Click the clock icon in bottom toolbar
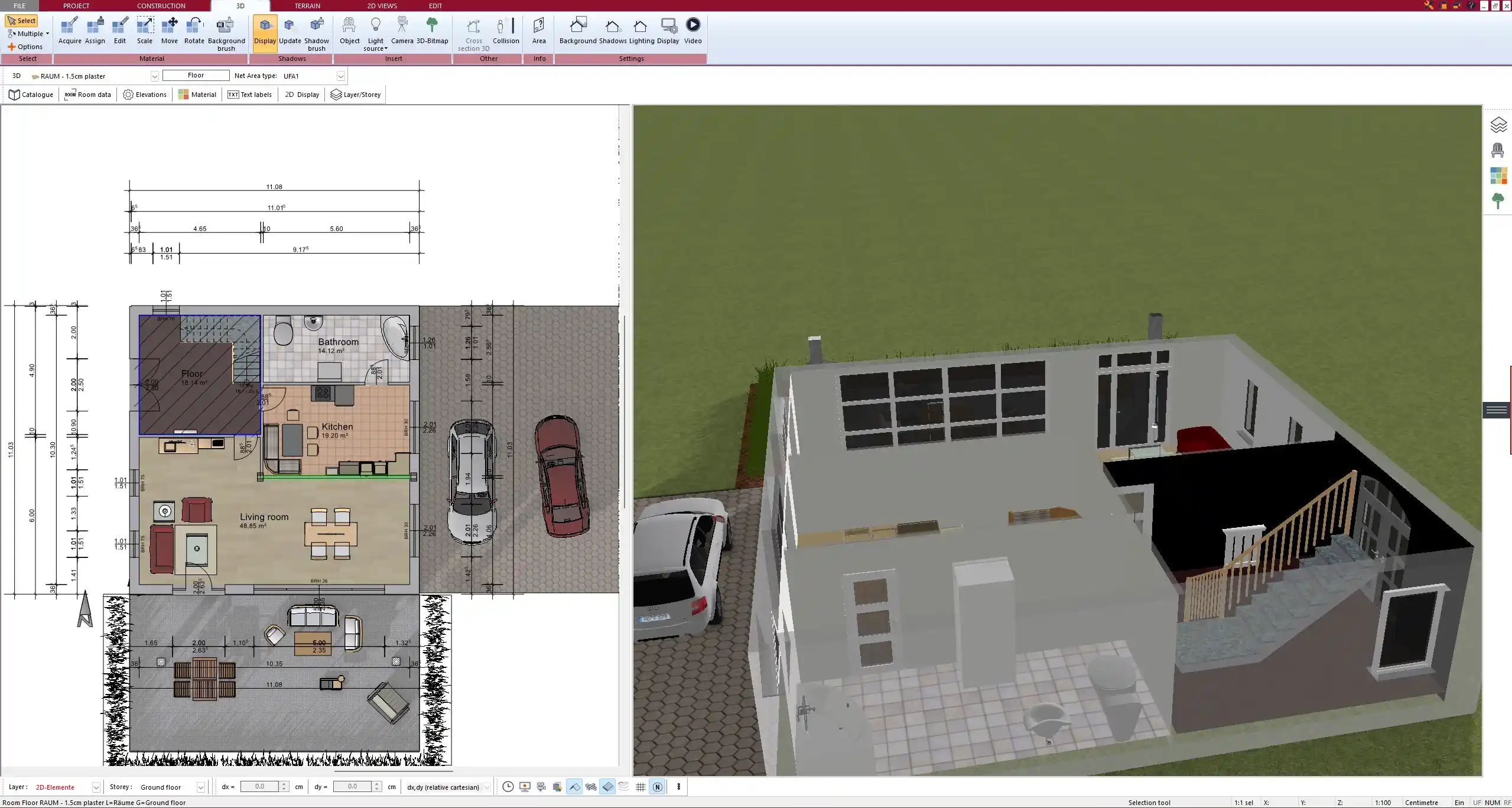Screen dimensions: 1512x808 point(508,787)
